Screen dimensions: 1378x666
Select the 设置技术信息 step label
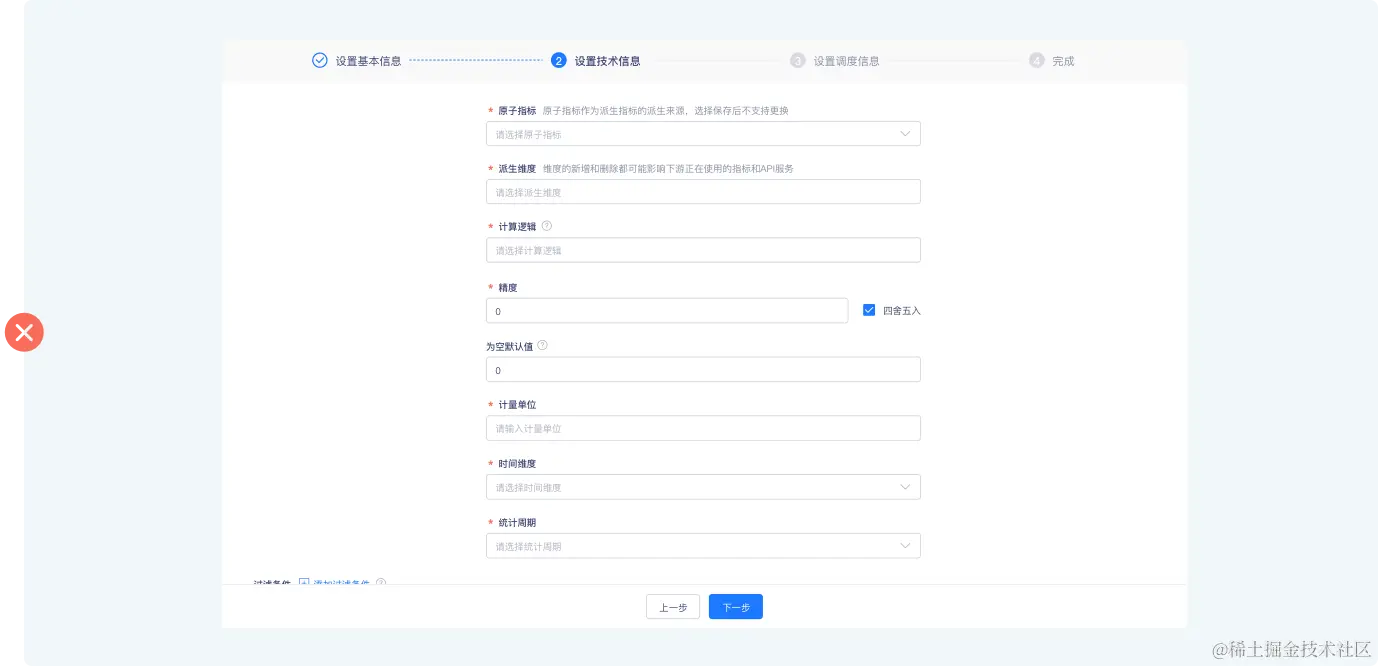608,61
